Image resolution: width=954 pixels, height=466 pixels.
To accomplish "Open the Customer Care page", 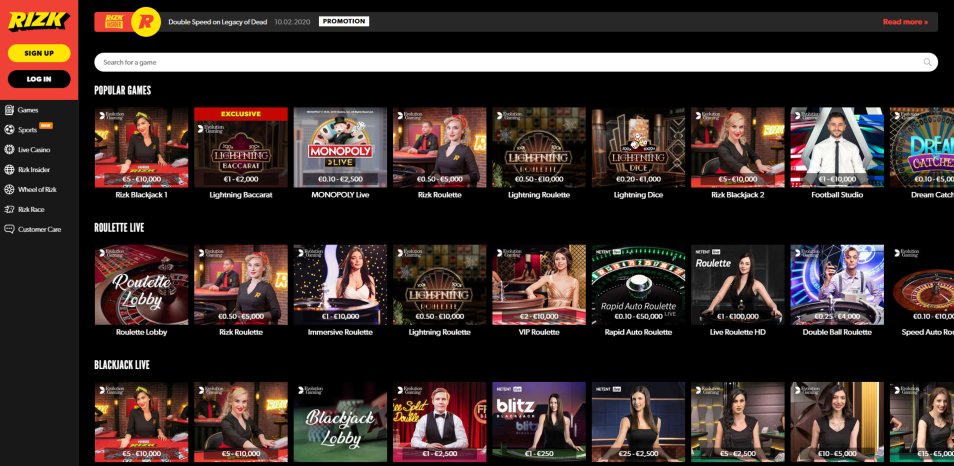I will click(x=40, y=229).
